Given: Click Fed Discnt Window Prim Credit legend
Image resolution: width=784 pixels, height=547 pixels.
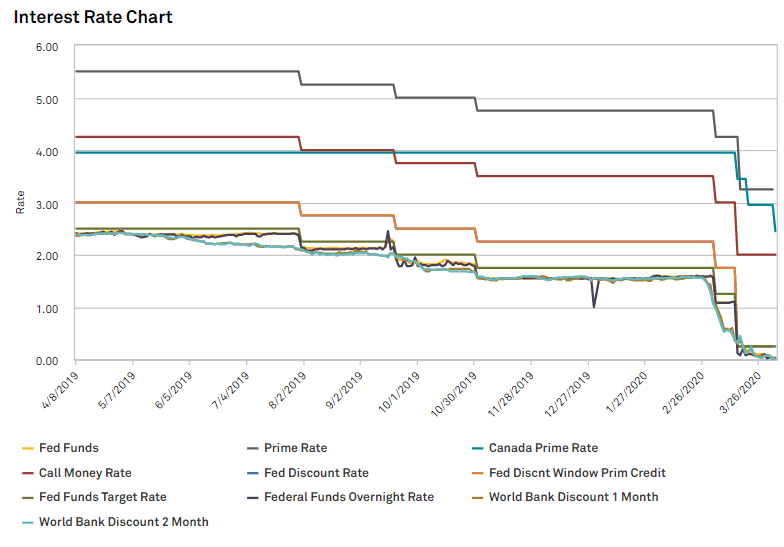Looking at the screenshot, I should pos(569,473).
